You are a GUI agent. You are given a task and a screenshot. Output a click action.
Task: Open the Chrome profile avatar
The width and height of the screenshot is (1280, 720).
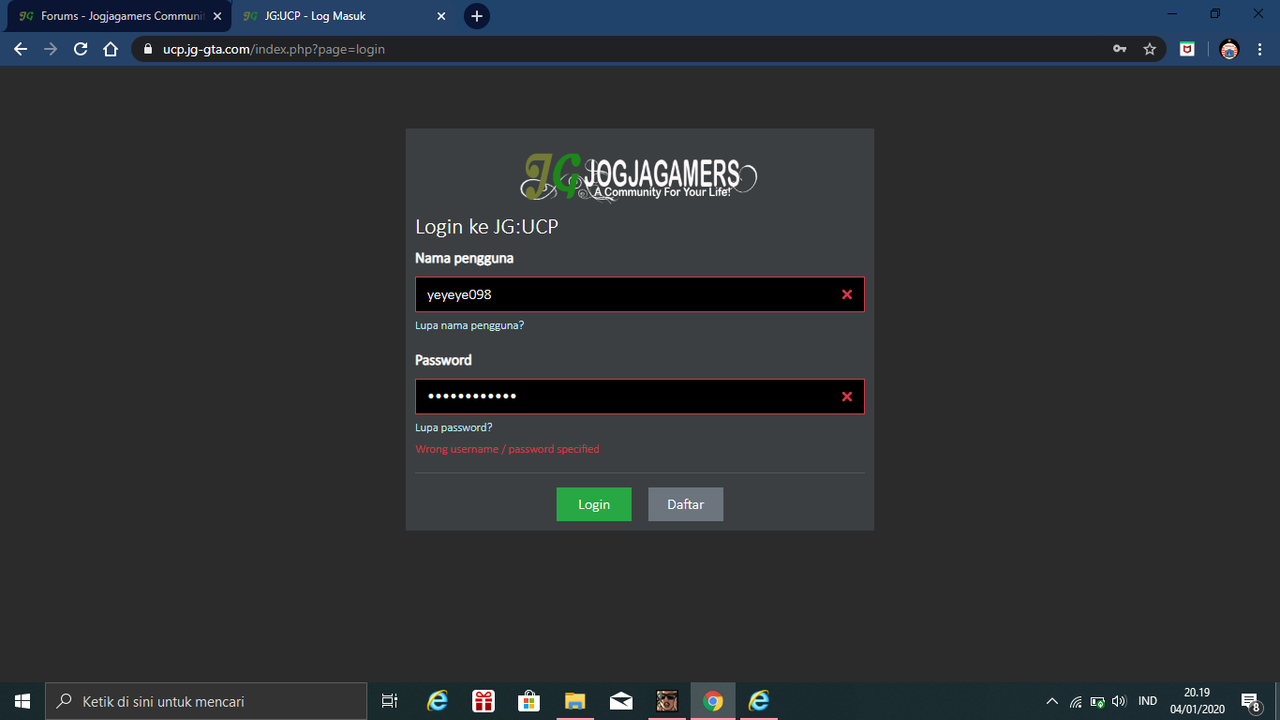pyautogui.click(x=1230, y=49)
